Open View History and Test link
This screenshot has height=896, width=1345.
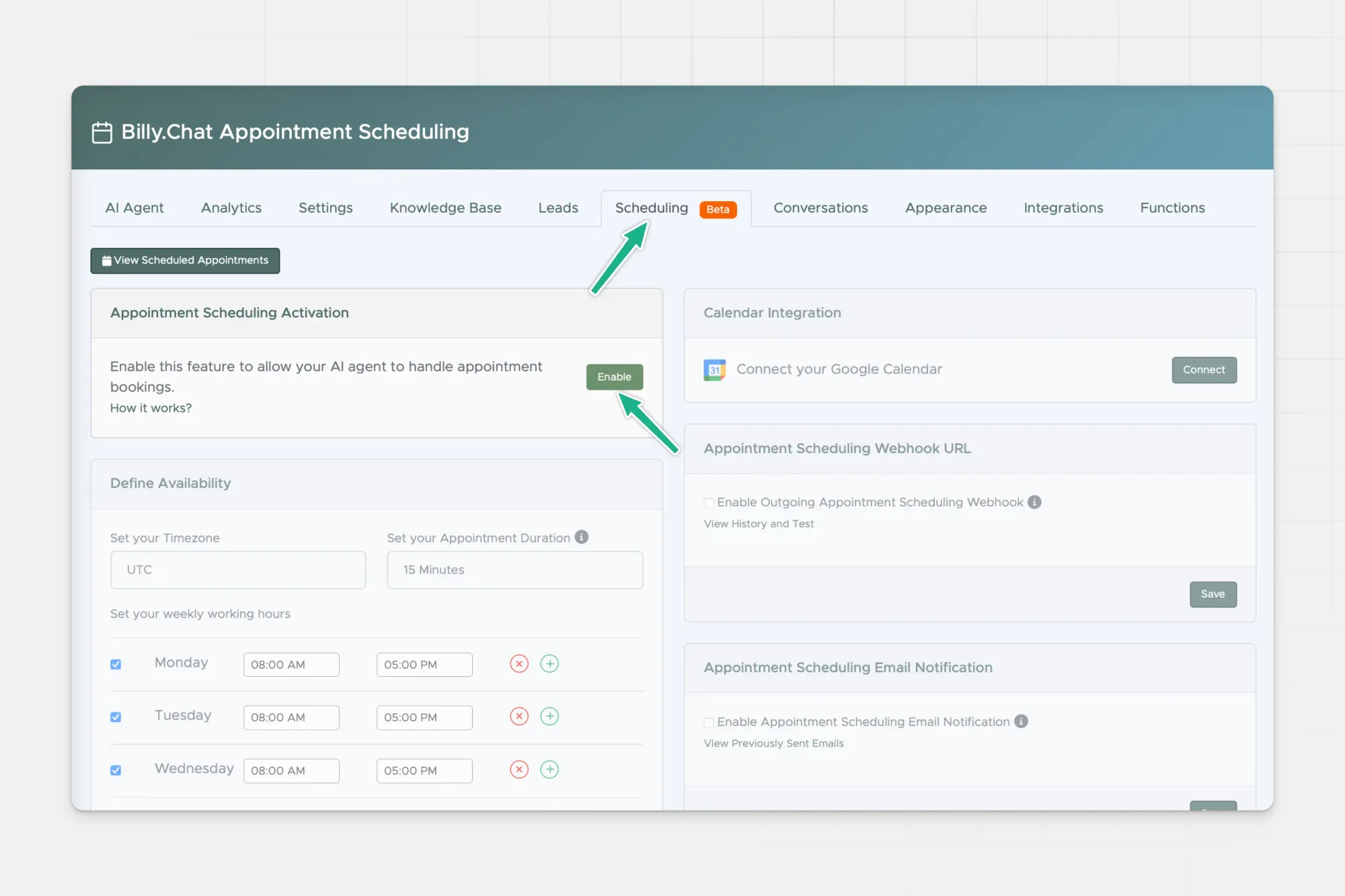click(x=759, y=524)
